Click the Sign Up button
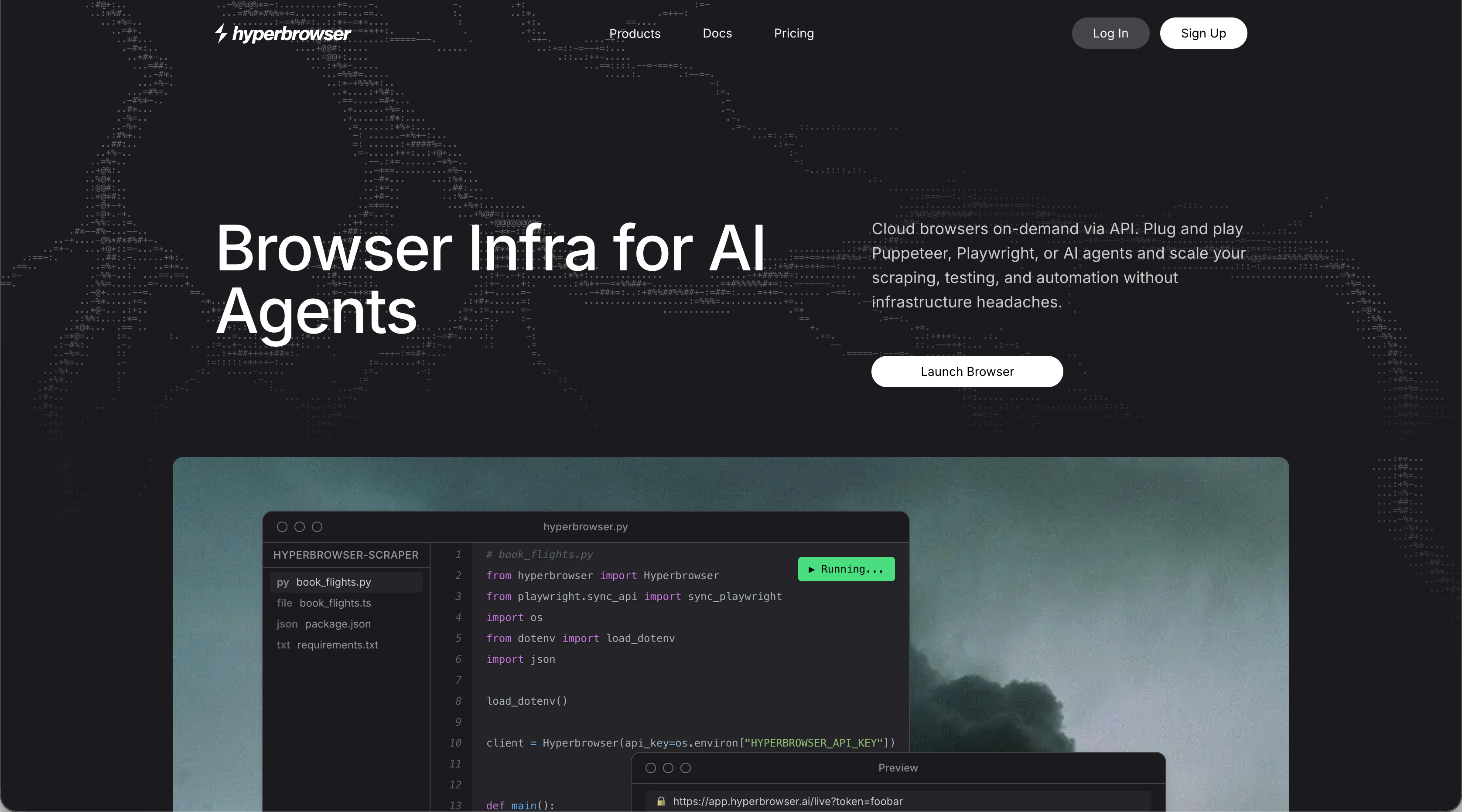The image size is (1462, 812). [x=1203, y=34]
